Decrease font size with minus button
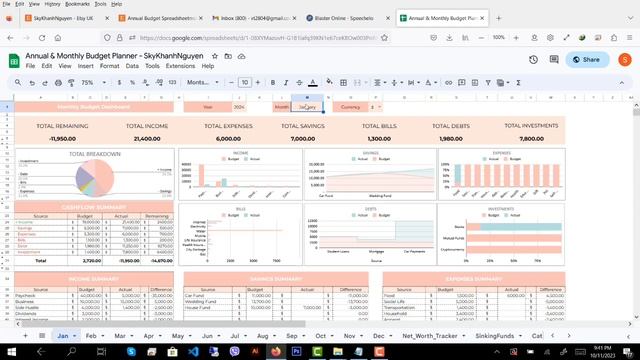This screenshot has height=360, width=640. pyautogui.click(x=231, y=82)
